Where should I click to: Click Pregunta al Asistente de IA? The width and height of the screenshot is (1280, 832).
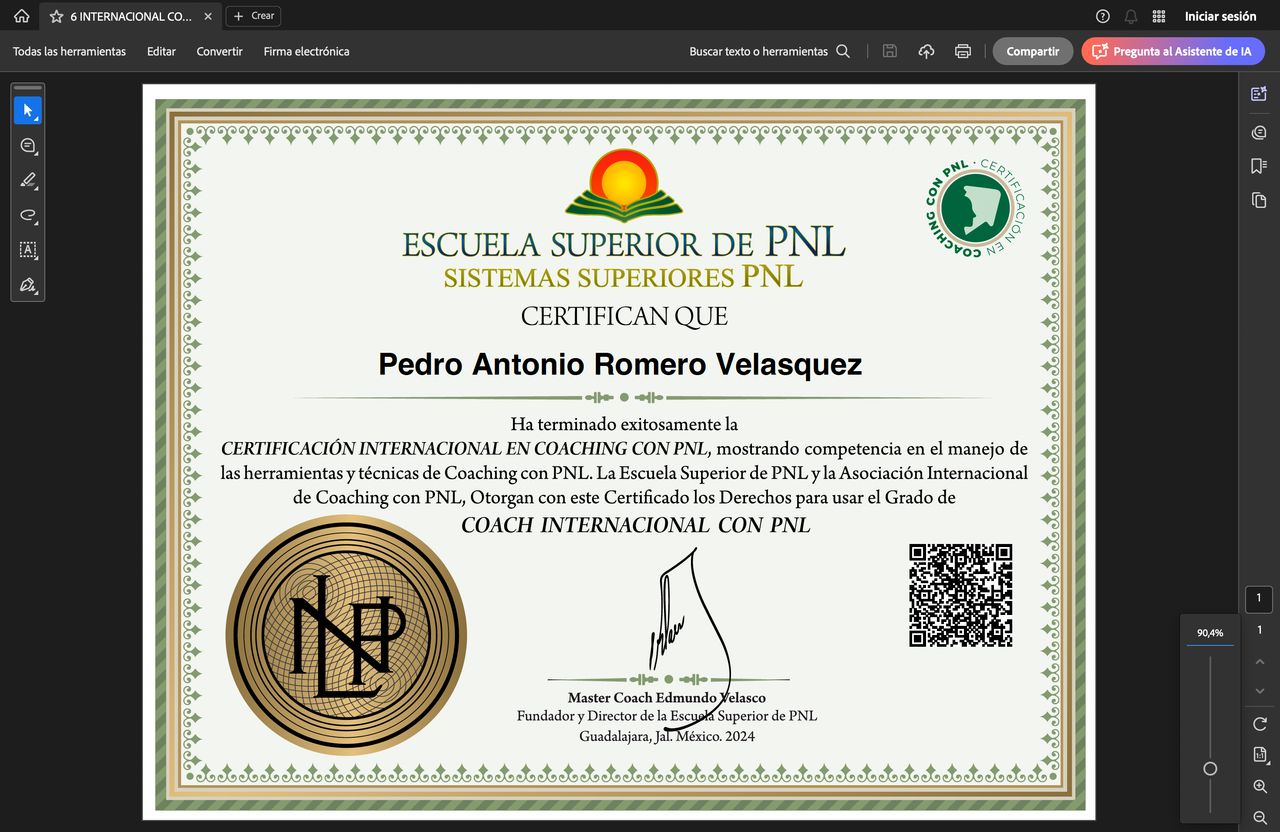[1172, 51]
